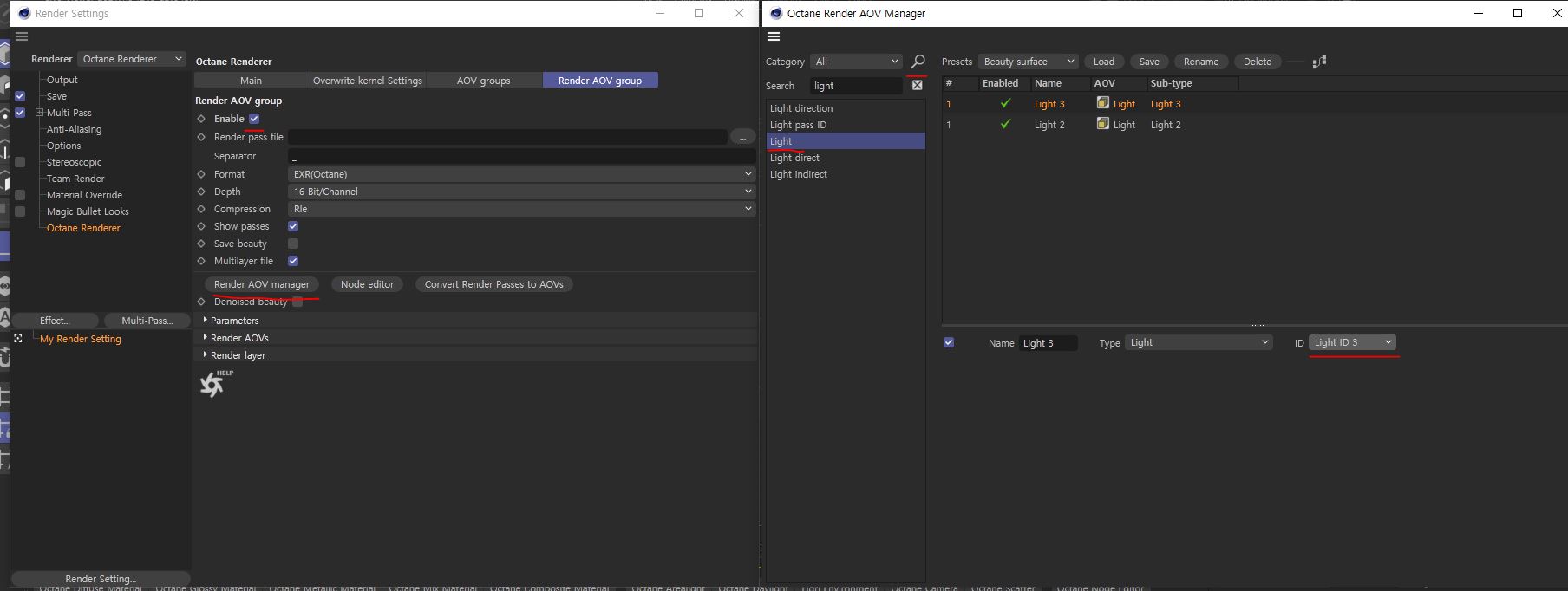The width and height of the screenshot is (1568, 591).
Task: Open the Type dropdown set to Light
Action: (x=1199, y=342)
